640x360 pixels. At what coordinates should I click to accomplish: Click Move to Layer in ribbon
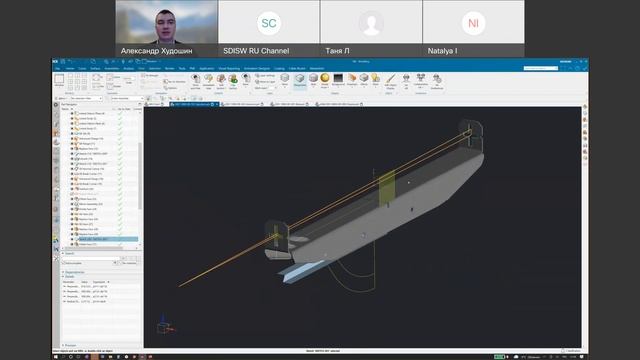click(265, 82)
